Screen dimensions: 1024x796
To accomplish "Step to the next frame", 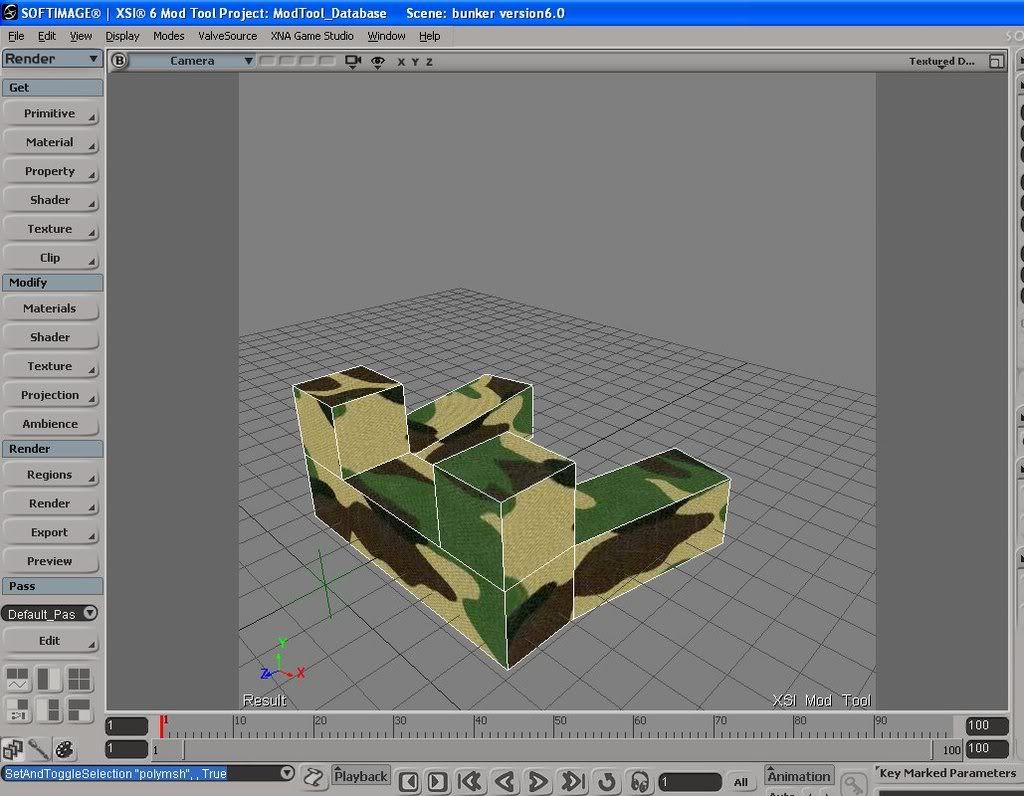I will point(437,781).
